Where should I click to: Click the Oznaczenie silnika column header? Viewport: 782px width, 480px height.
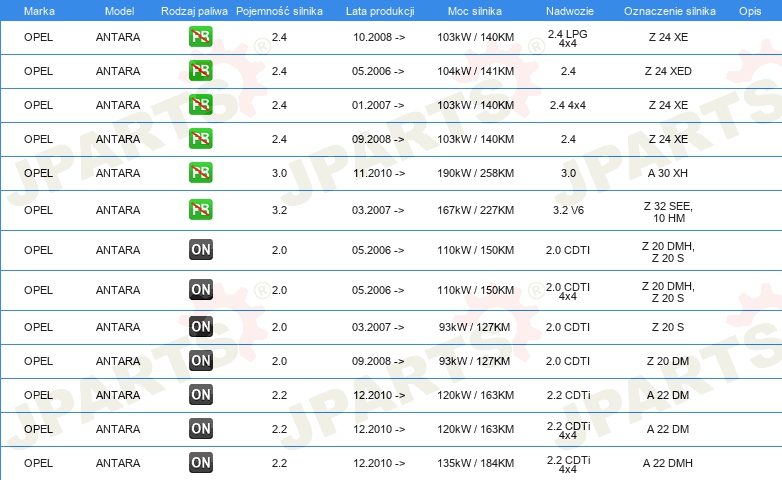670,11
